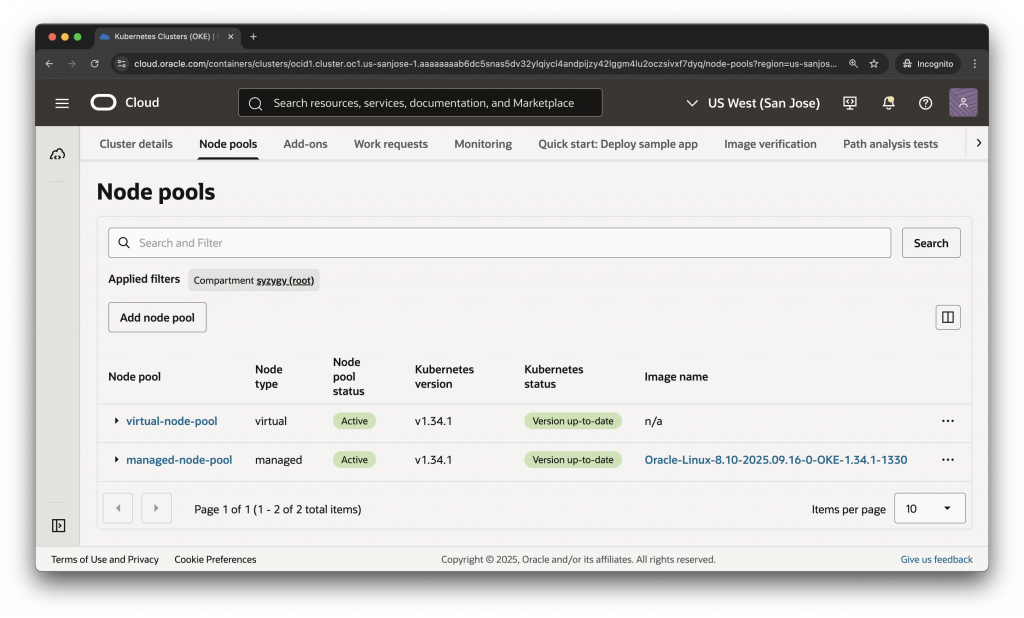Open the Cloud Shell developer tools icon

pyautogui.click(x=850, y=103)
